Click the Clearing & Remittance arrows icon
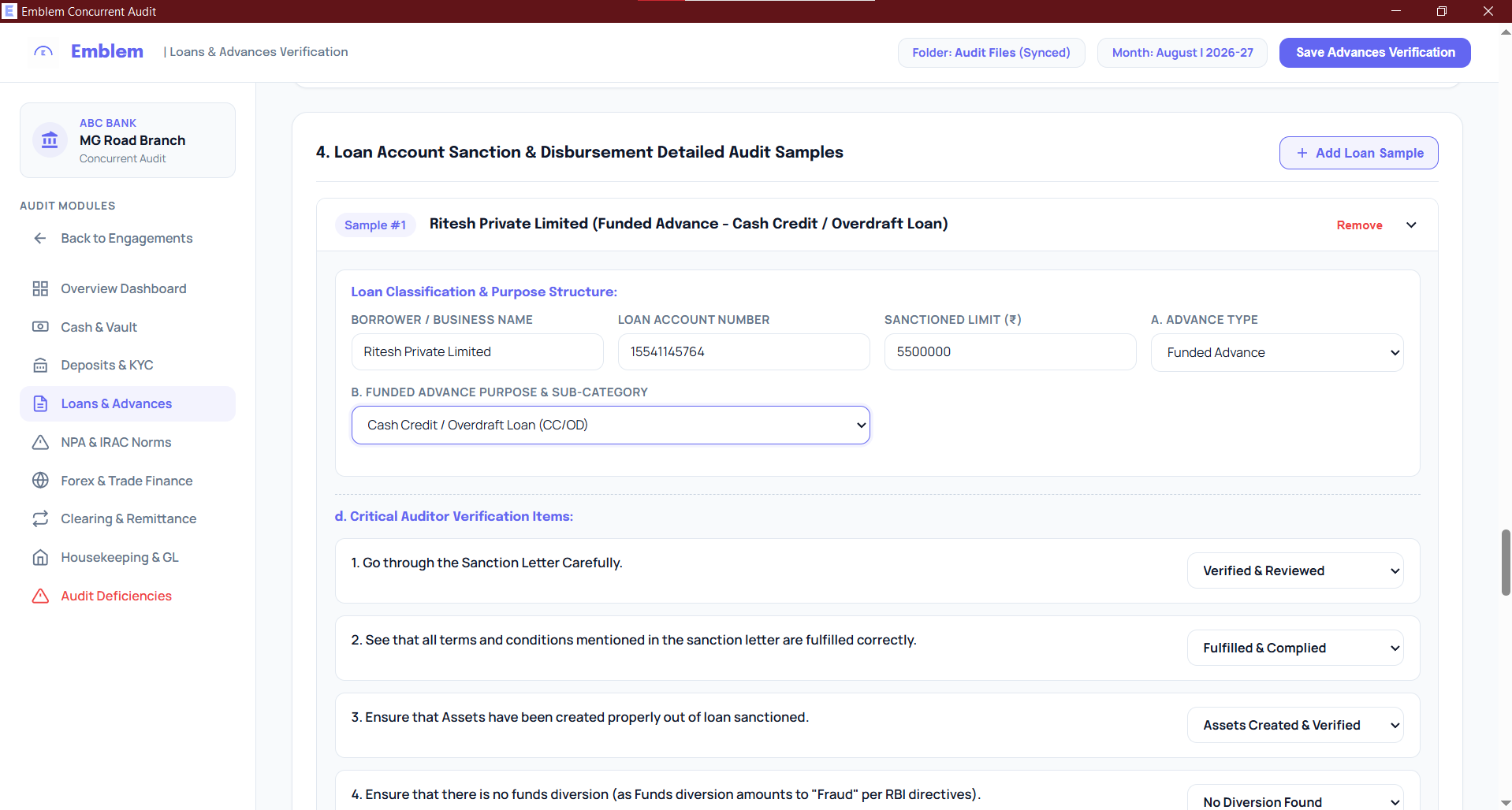Viewport: 1512px width, 810px height. point(40,518)
